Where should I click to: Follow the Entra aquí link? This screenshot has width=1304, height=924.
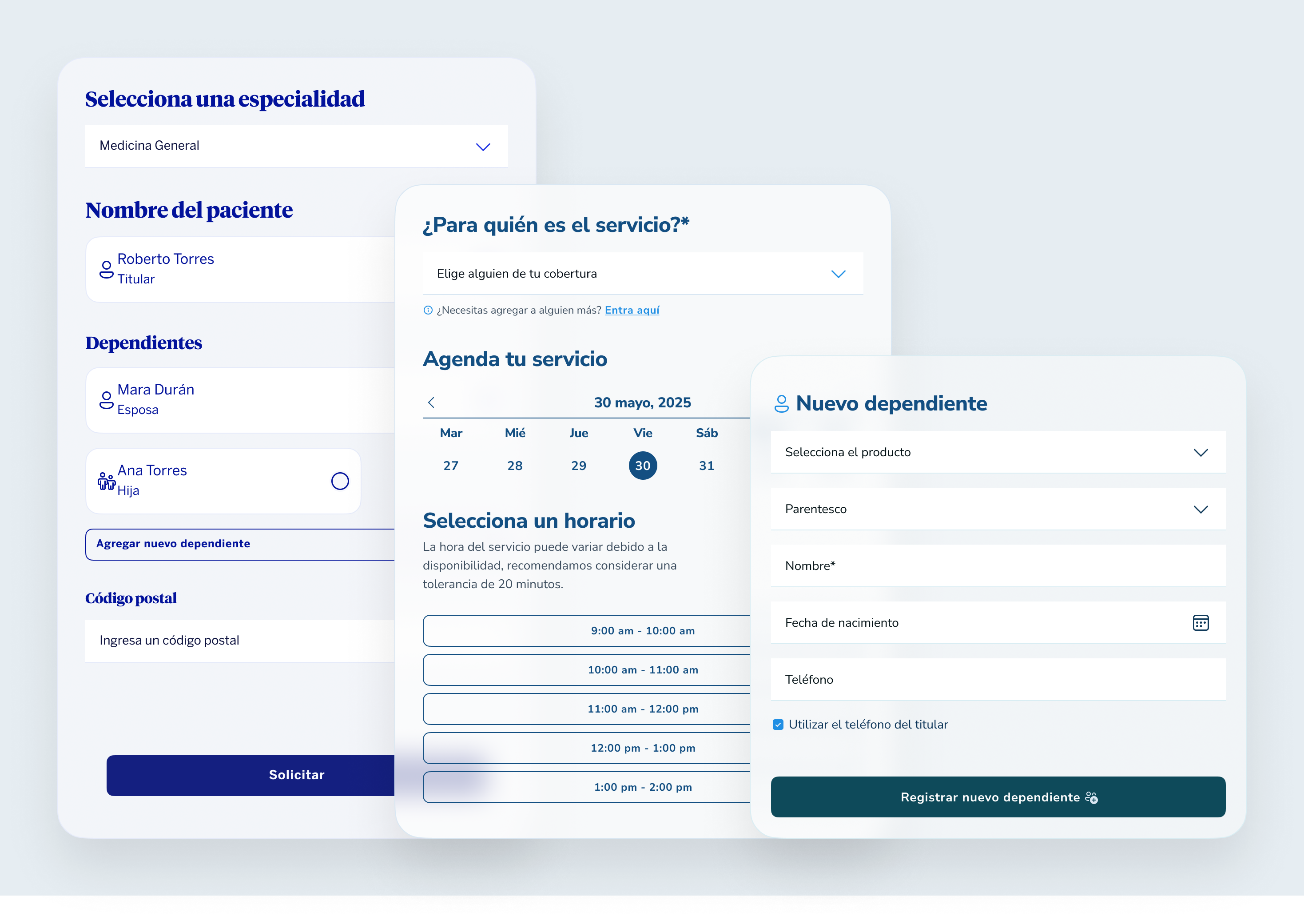632,310
